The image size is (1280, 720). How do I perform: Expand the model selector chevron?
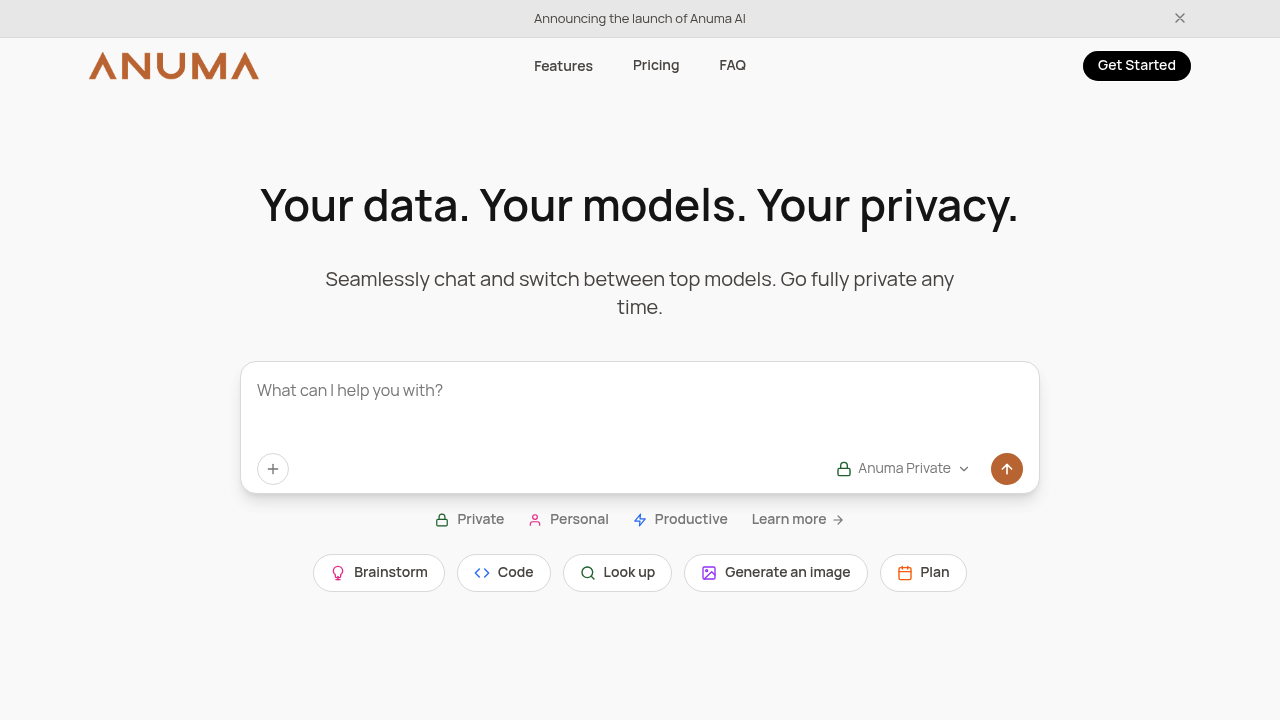(963, 468)
